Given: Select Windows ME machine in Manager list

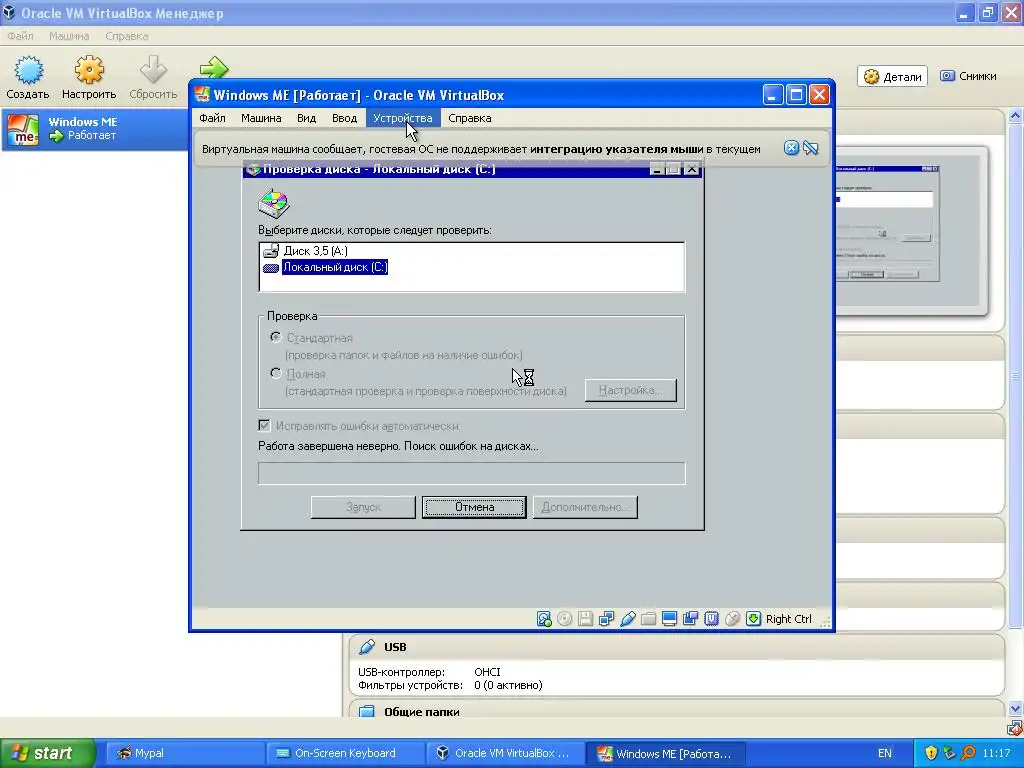Looking at the screenshot, I should (96, 129).
